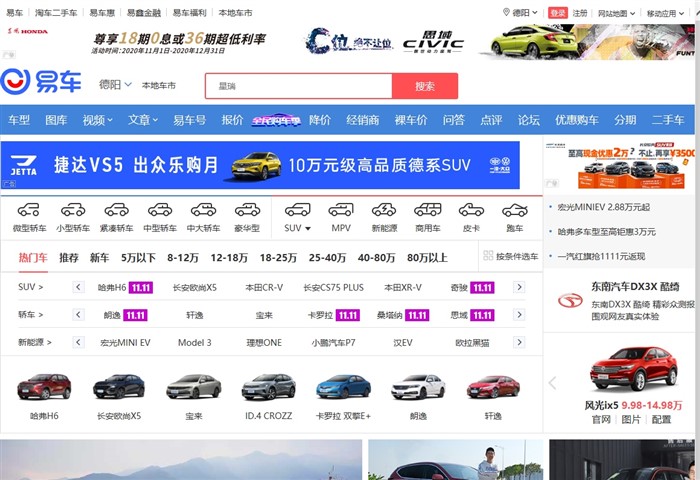Screen dimensions: 700x480
Task: Select the 80万以上 price tab
Action: click(x=427, y=258)
